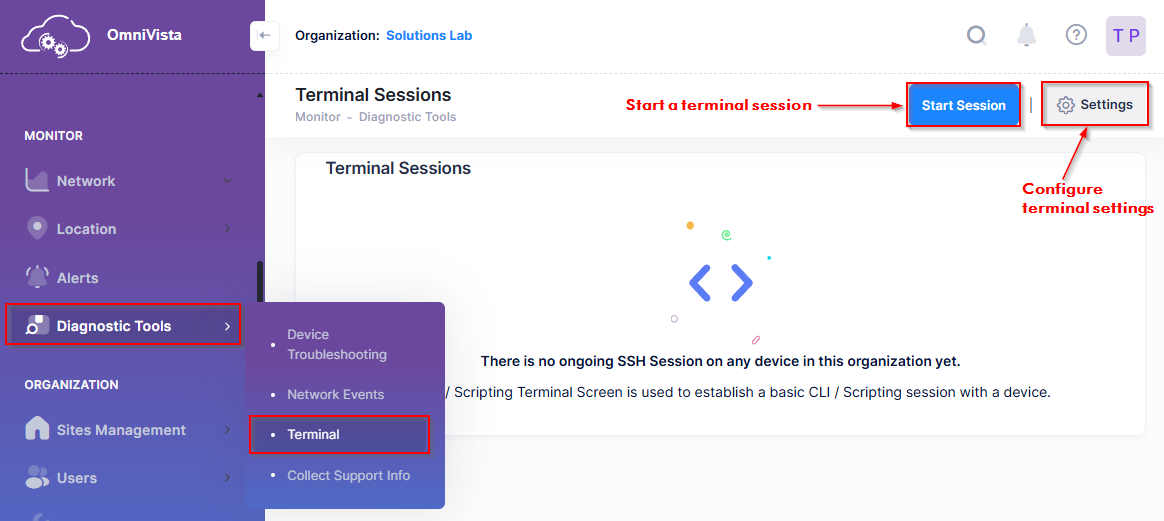This screenshot has width=1164, height=521.
Task: Click the Alerts bell icon in sidebar
Action: tap(37, 277)
